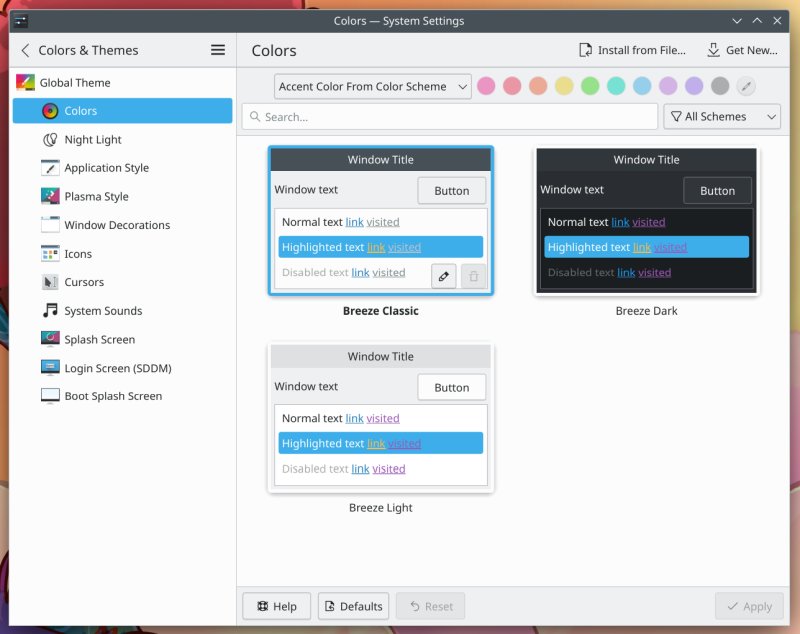Click the edit pencil on Breeze Classic
This screenshot has height=634, width=800.
click(444, 277)
